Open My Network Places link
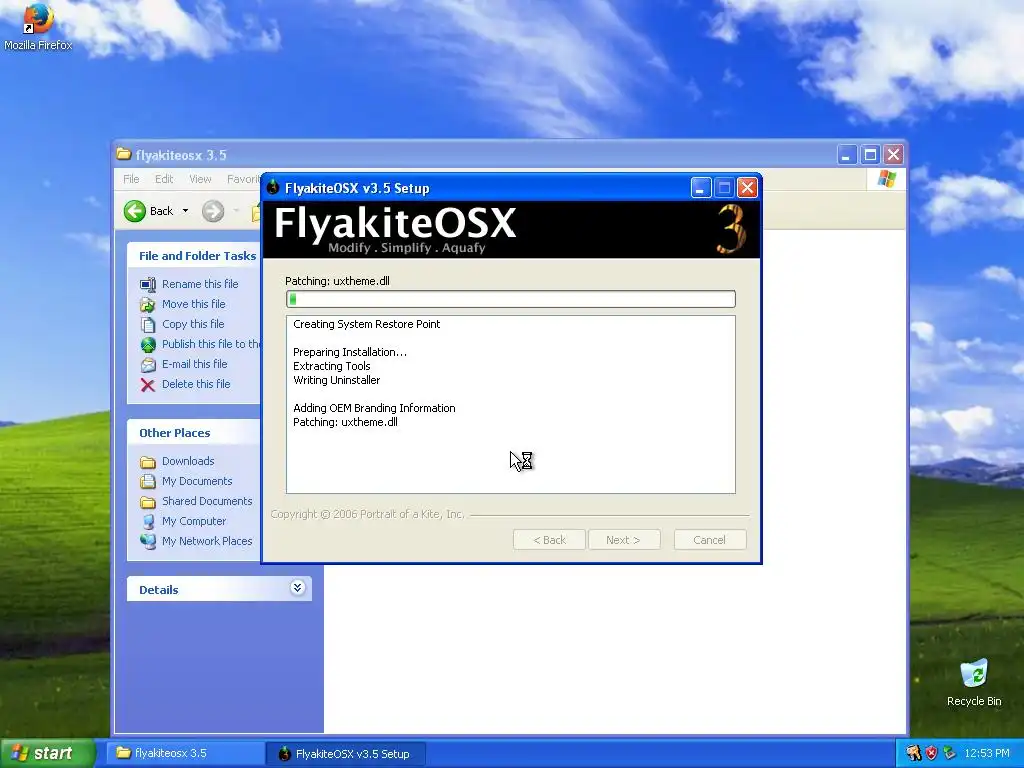Viewport: 1024px width, 768px height. (207, 541)
